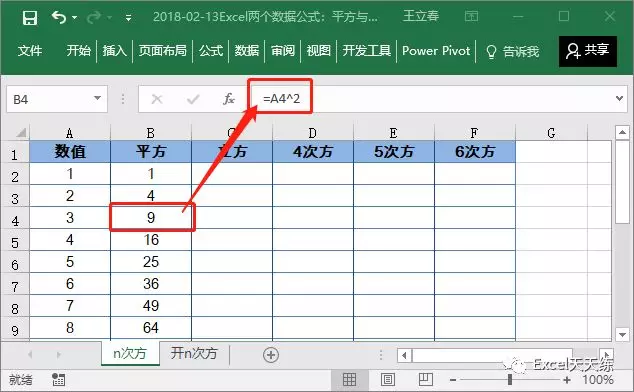Switch to the n次方 sheet tab
The image size is (634, 392).
coord(130,353)
